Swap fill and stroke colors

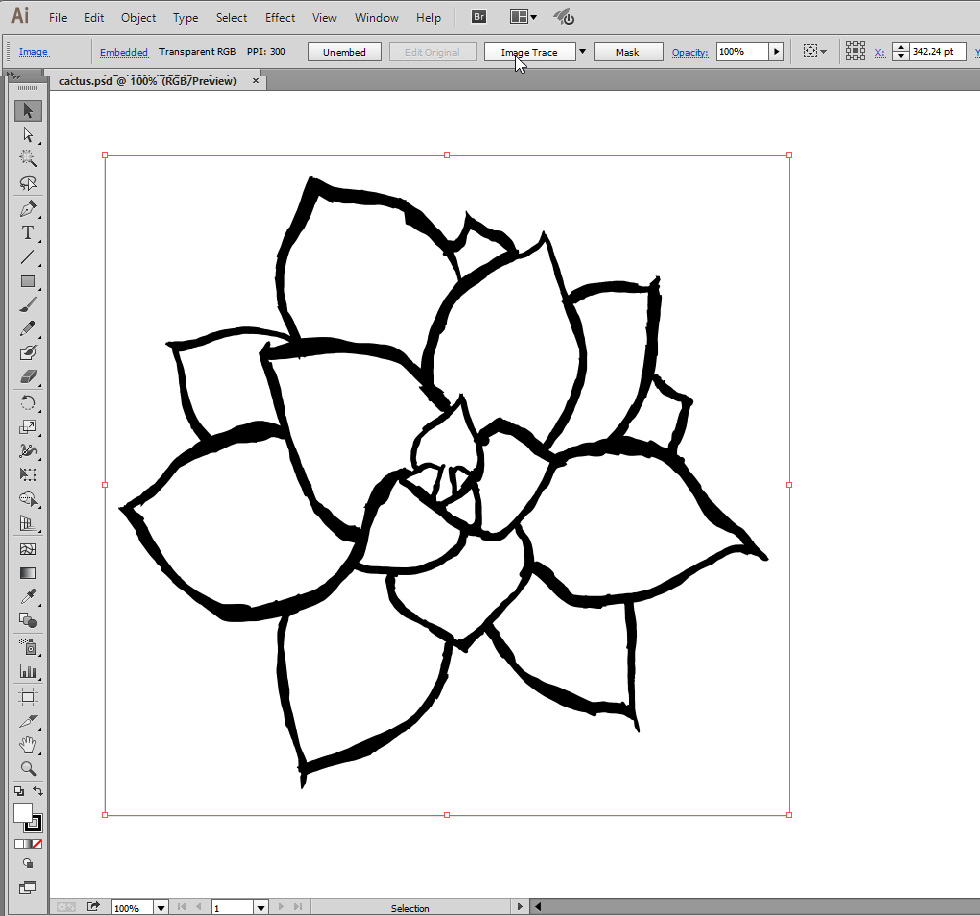[x=38, y=791]
